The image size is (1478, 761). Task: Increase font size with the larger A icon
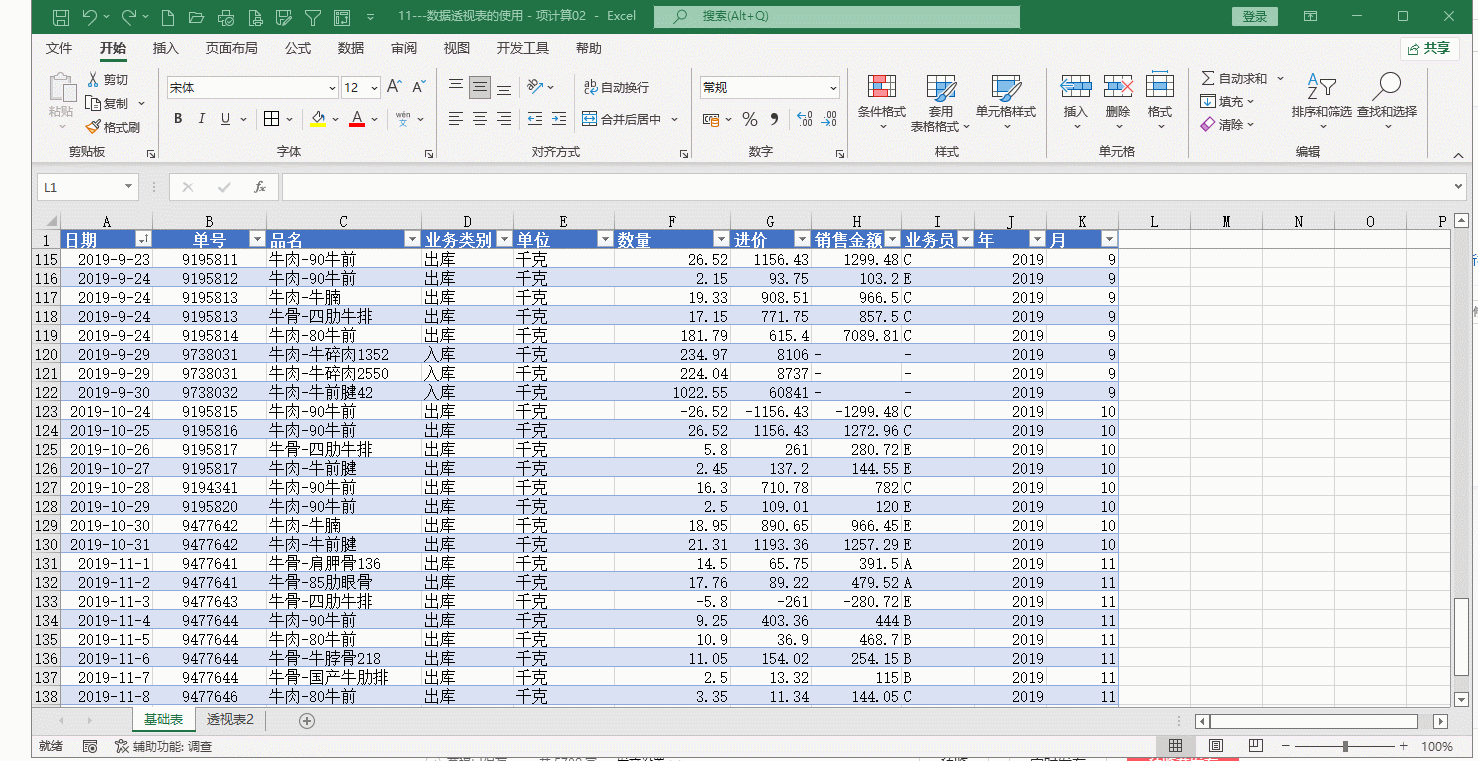tap(394, 87)
